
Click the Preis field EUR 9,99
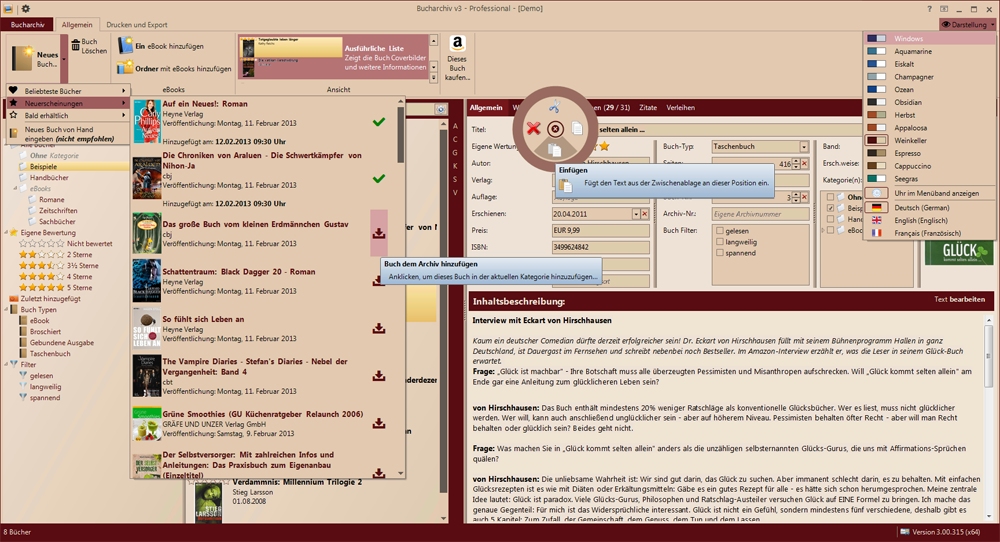[x=600, y=231]
